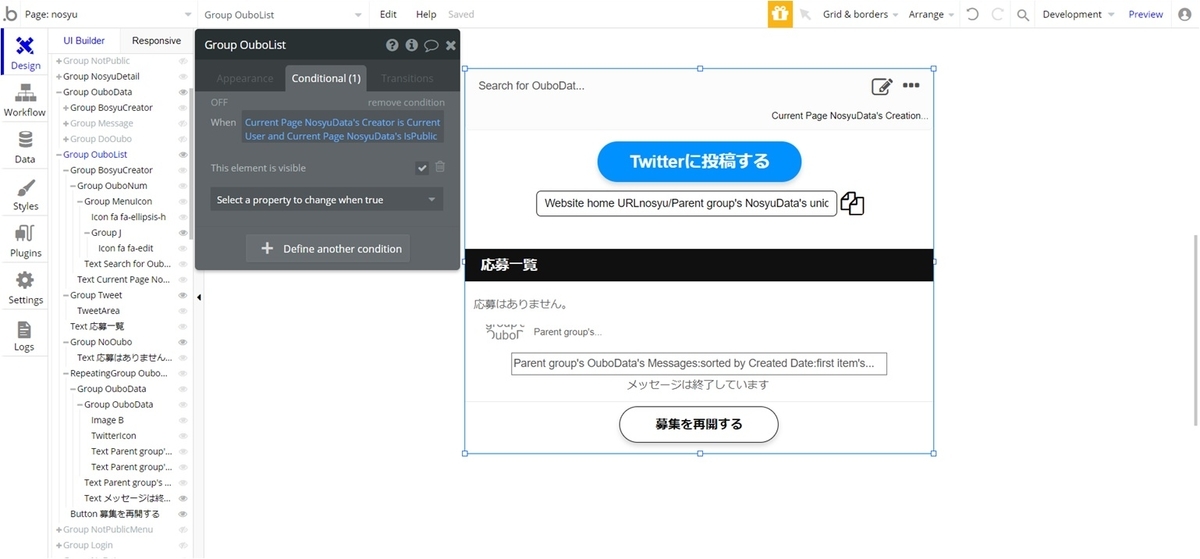The height and width of the screenshot is (559, 1200).
Task: Click the redo arrow in top toolbar
Action: tap(997, 15)
